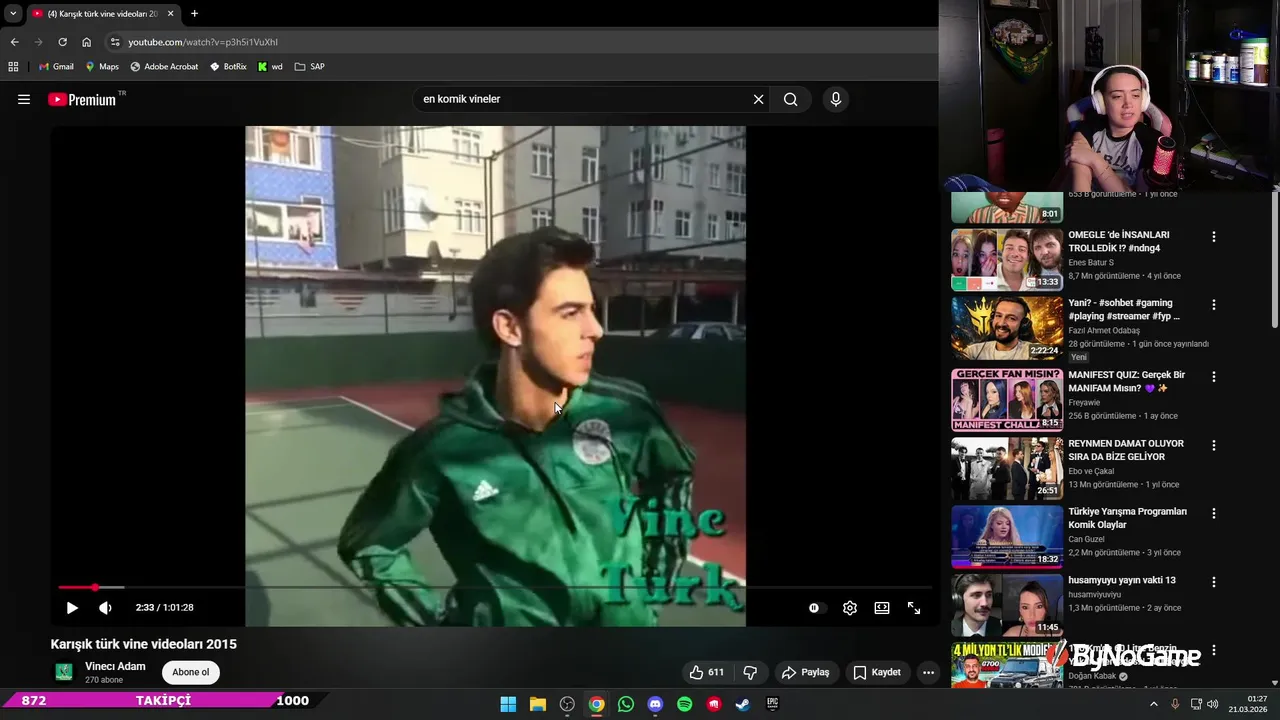Open the YouTube guide hamburger menu
1280x720 pixels.
[24, 99]
